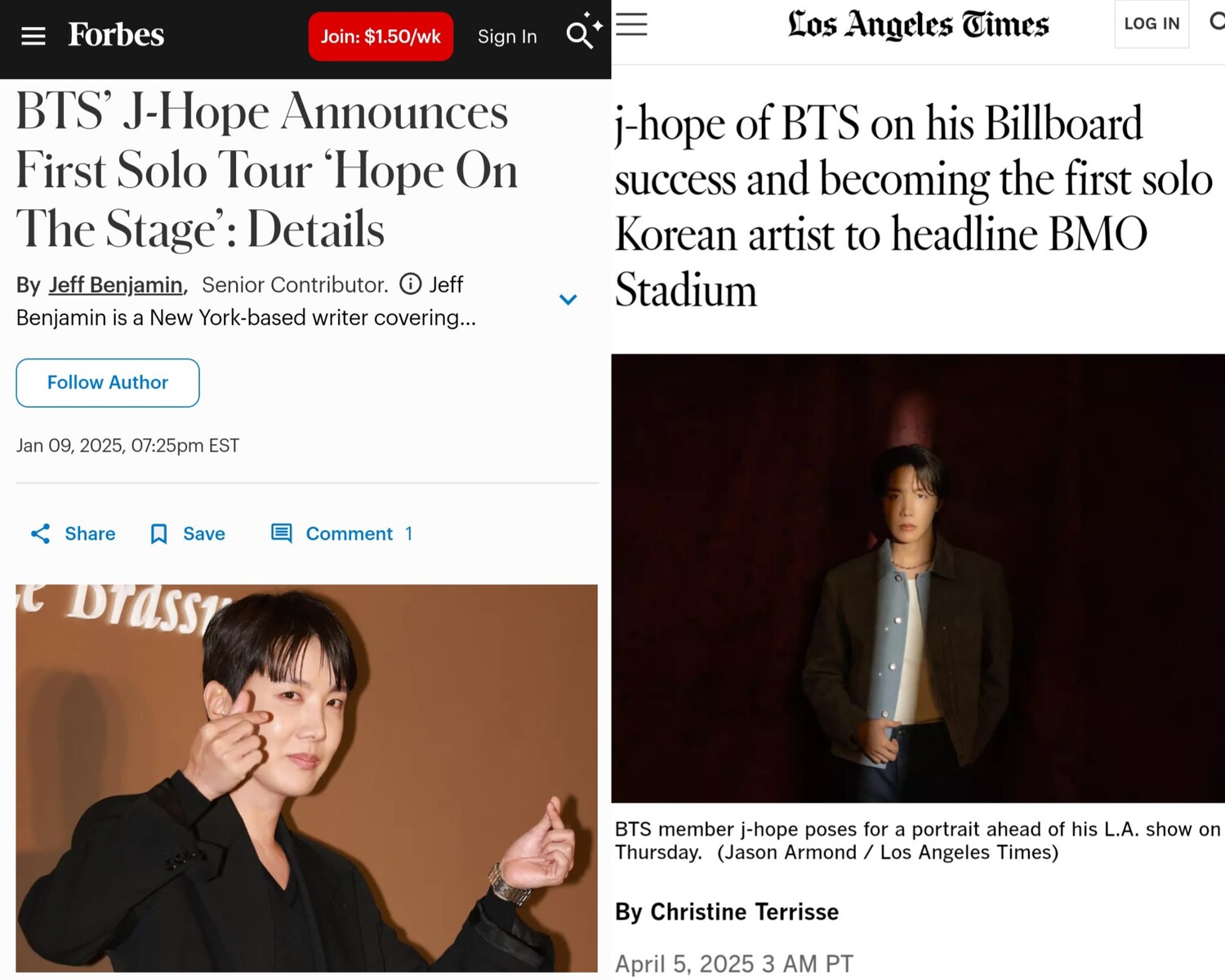Open the Forbes hamburger menu
The height and width of the screenshot is (980, 1225).
[x=33, y=36]
